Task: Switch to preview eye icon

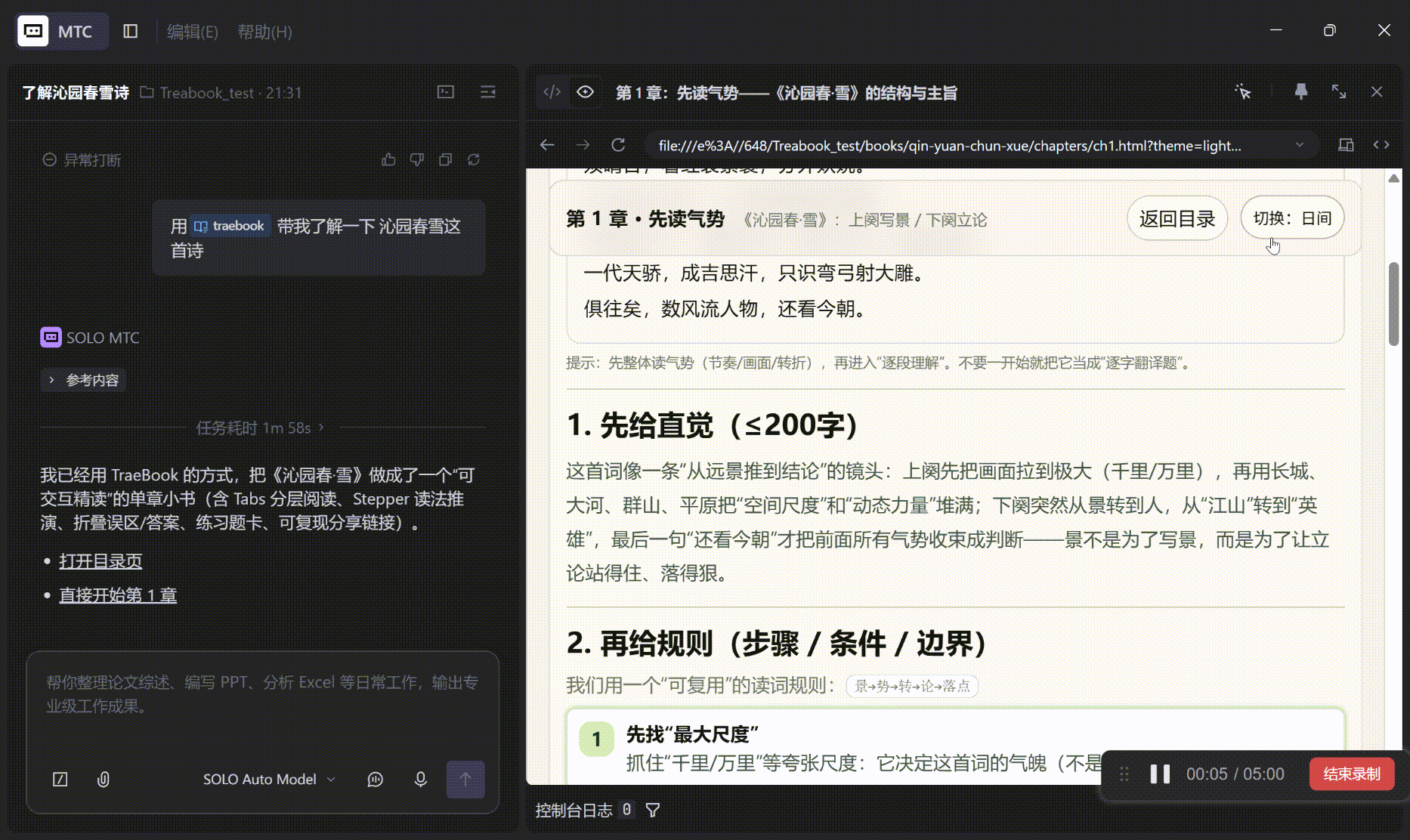Action: (585, 92)
